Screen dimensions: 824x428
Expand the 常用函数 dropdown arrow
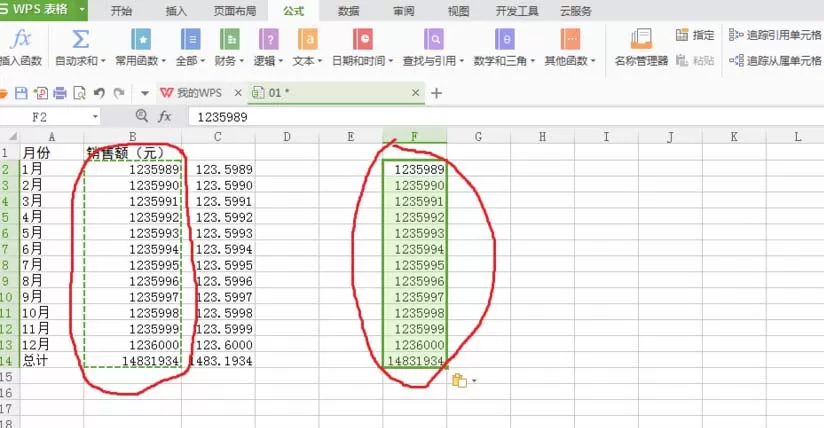163,61
